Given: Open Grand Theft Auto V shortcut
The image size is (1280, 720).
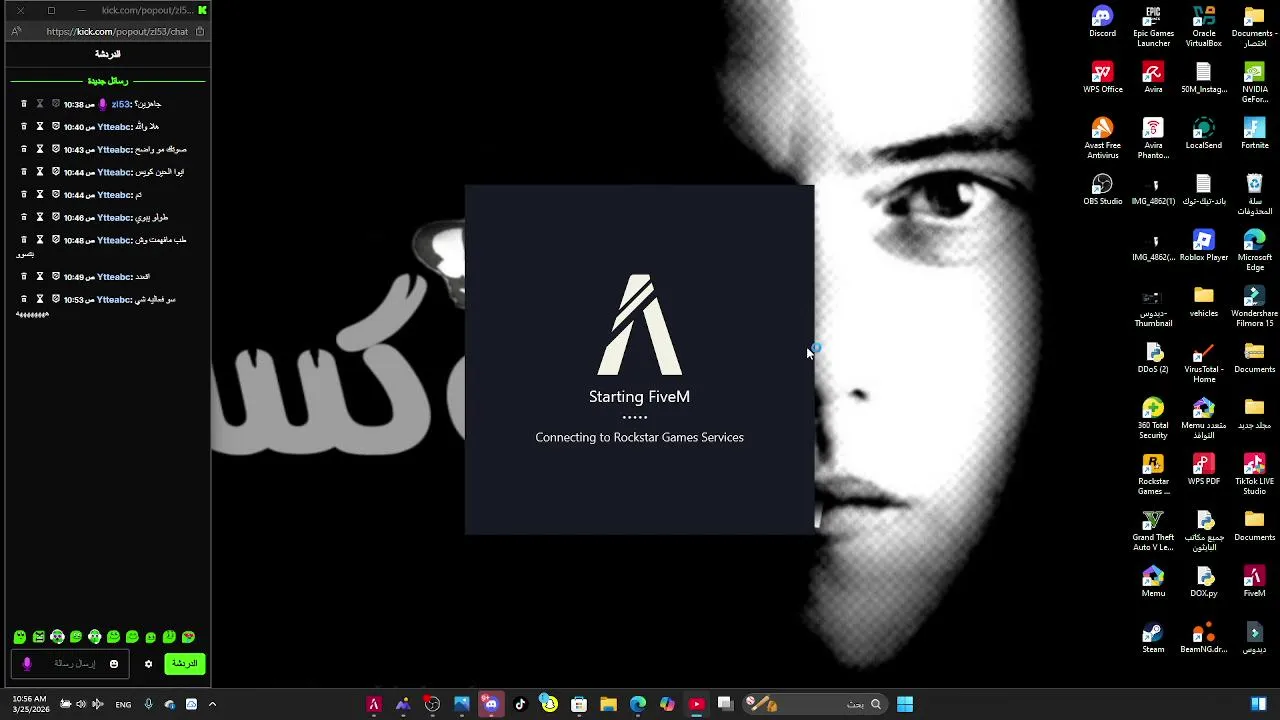Looking at the screenshot, I should (x=1153, y=531).
